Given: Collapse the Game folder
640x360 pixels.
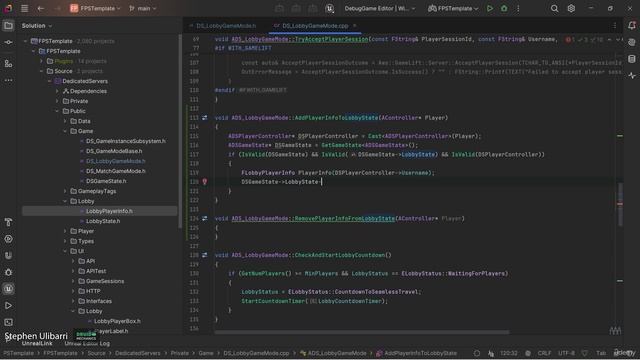Looking at the screenshot, I should (x=65, y=131).
